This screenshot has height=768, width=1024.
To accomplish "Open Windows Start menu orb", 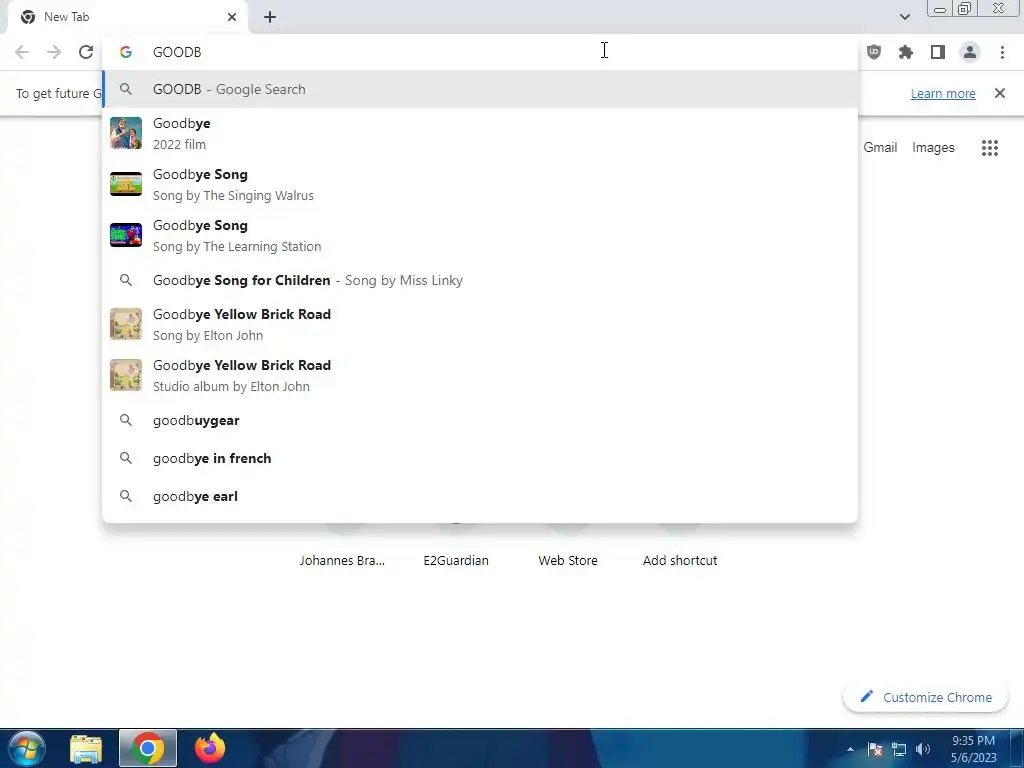I will click(27, 748).
